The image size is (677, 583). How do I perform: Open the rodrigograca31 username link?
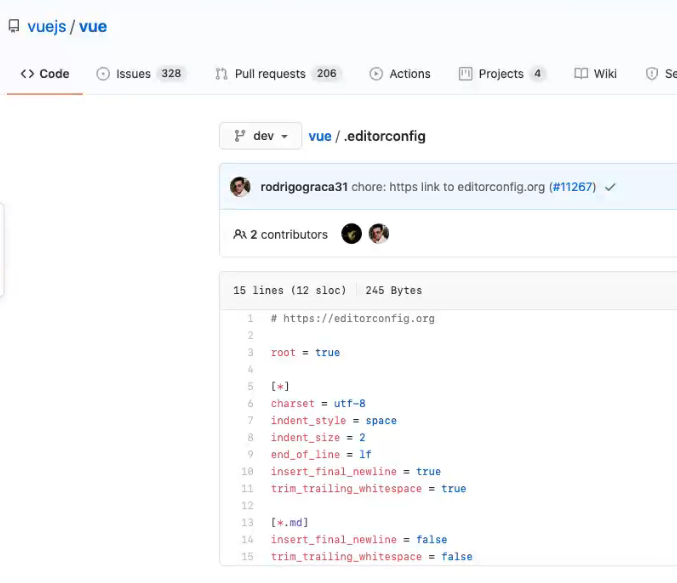tap(304, 187)
